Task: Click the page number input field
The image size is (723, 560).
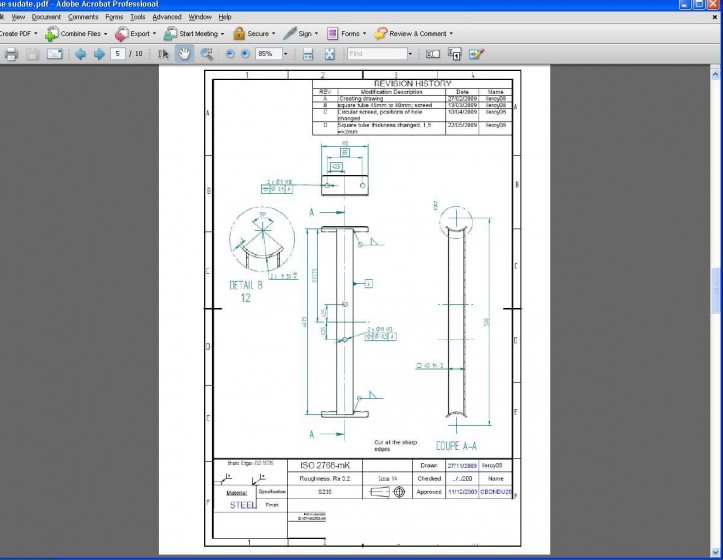Action: [119, 54]
